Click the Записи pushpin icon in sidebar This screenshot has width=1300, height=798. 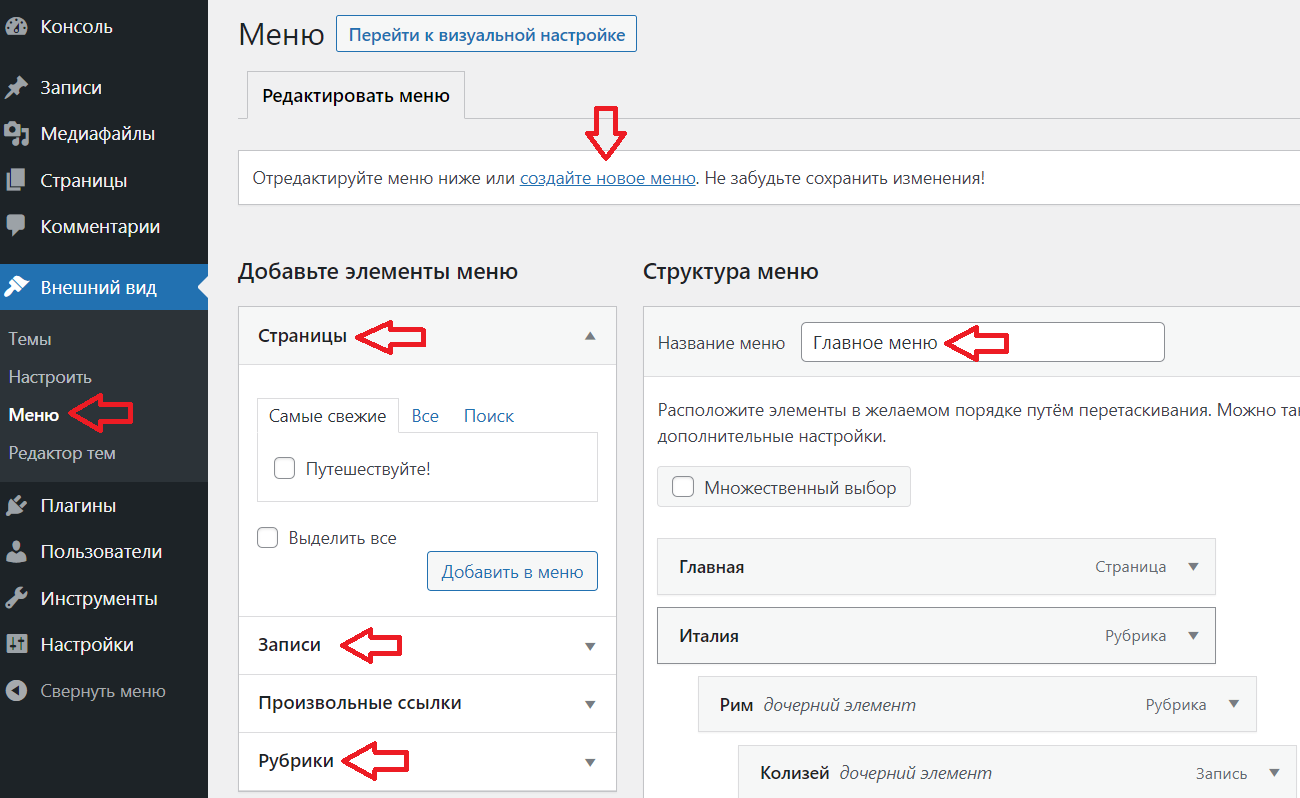point(15,88)
